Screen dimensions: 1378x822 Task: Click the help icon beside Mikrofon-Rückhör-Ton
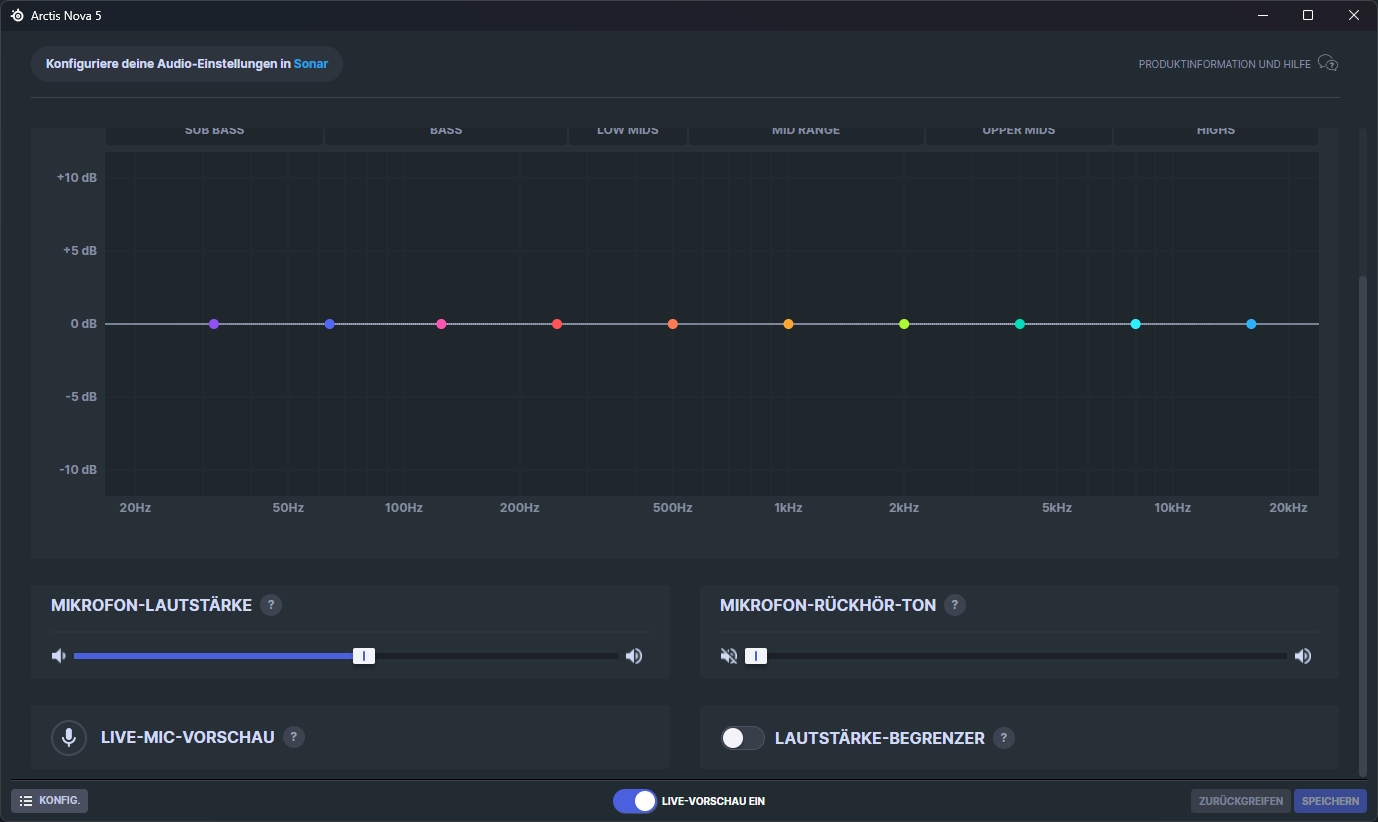(955, 605)
